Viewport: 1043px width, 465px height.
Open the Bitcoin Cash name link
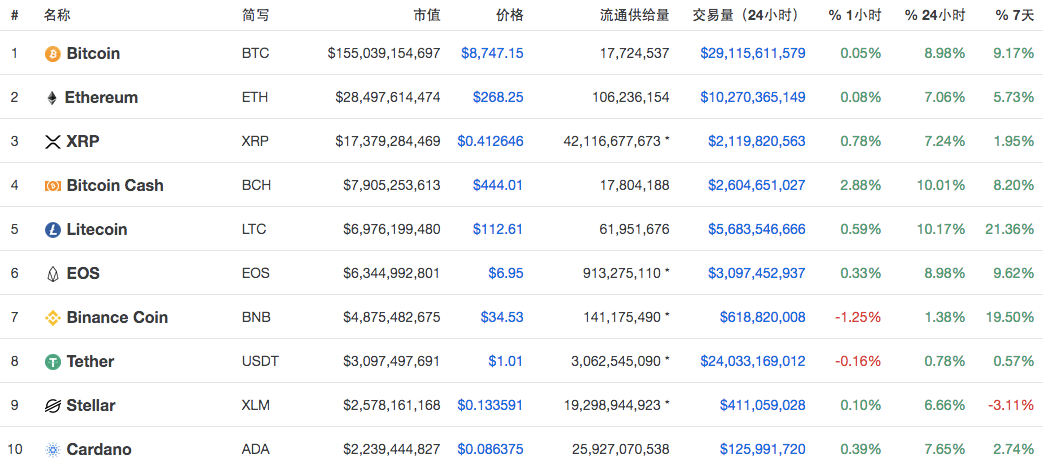point(115,185)
